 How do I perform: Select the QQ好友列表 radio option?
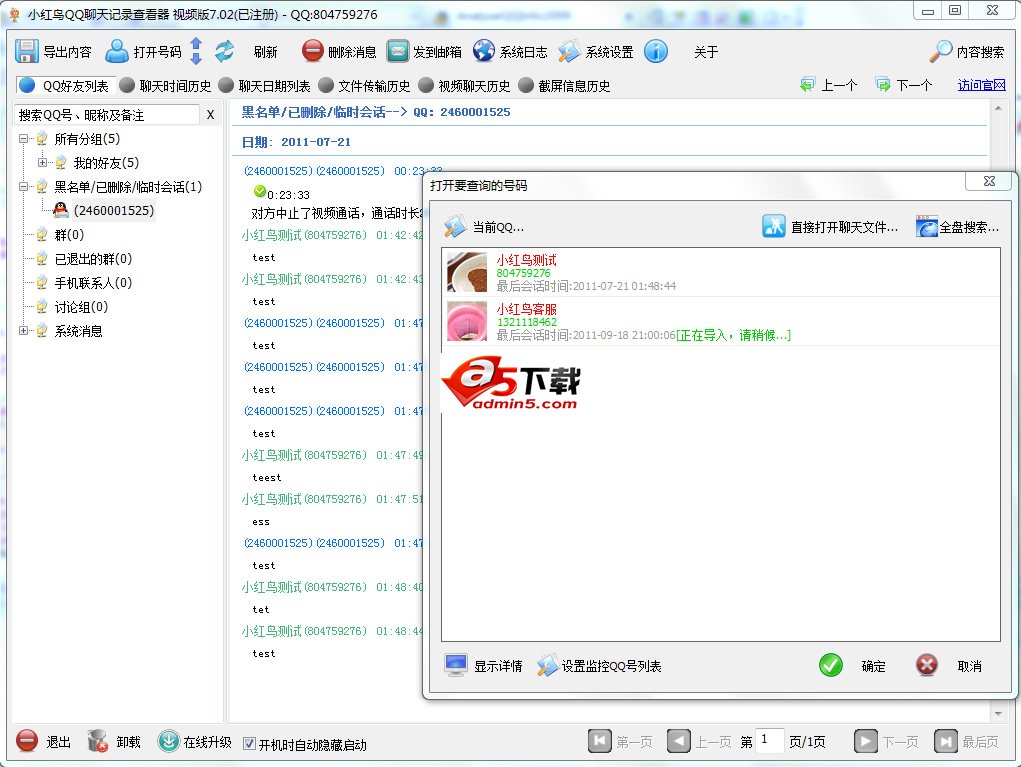[x=27, y=85]
